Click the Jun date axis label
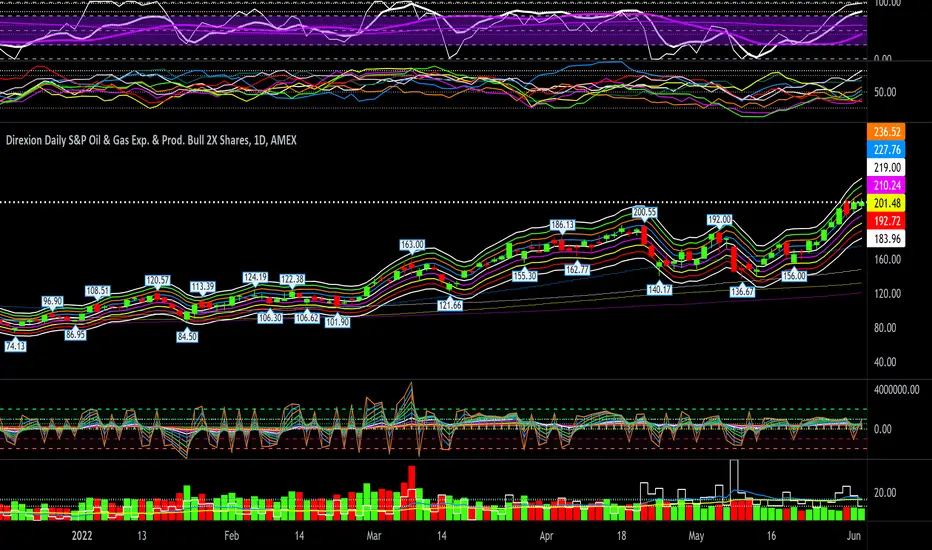932x550 pixels. (854, 536)
